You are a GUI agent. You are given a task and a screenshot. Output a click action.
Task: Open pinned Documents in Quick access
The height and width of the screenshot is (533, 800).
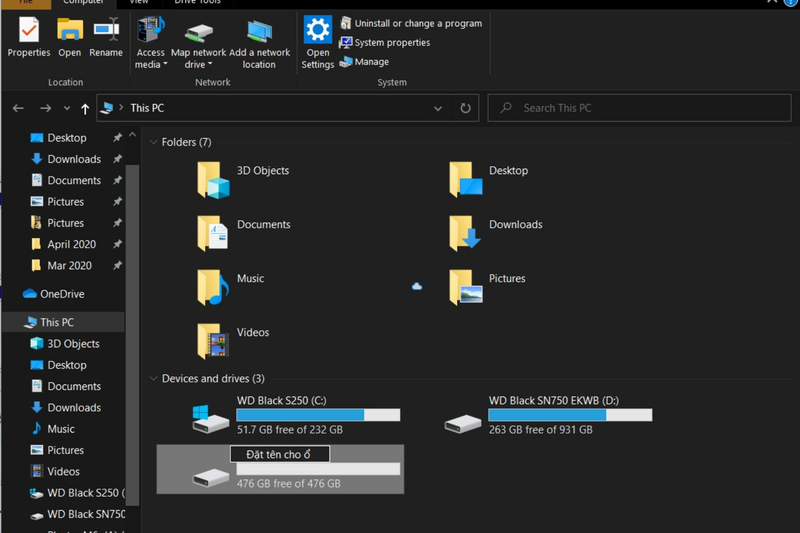click(x=73, y=181)
